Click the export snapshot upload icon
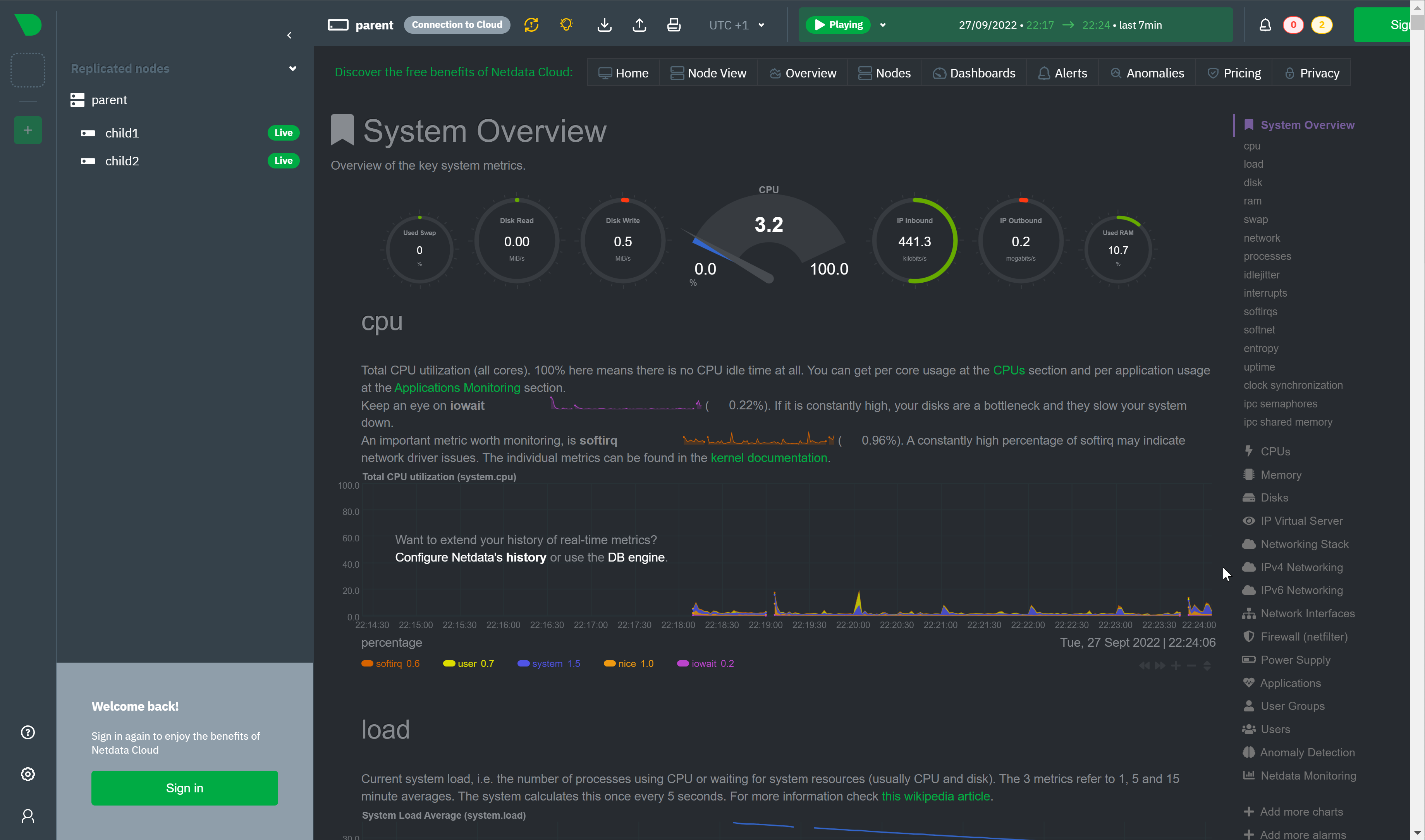This screenshot has height=840, width=1425. pyautogui.click(x=639, y=25)
